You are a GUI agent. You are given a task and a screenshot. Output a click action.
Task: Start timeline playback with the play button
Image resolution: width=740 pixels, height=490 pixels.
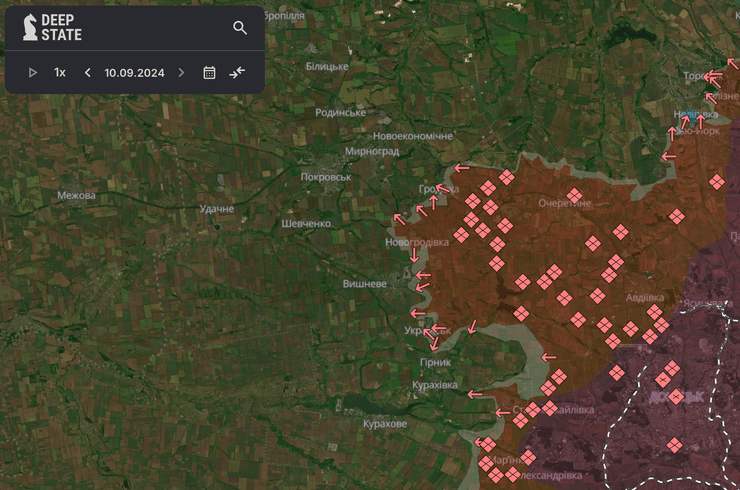(x=33, y=73)
